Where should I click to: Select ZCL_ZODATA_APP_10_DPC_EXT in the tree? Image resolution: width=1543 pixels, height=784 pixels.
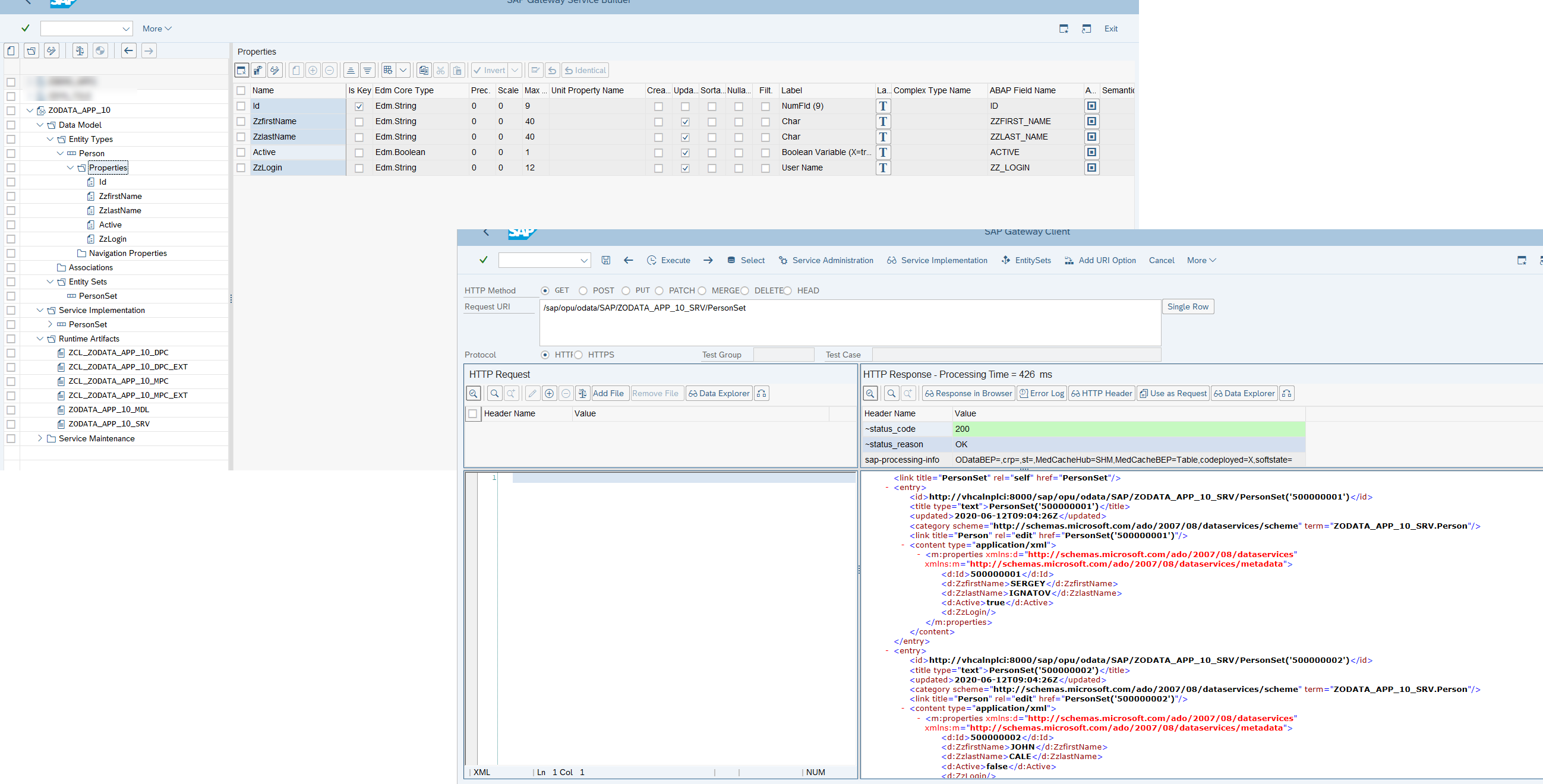128,366
